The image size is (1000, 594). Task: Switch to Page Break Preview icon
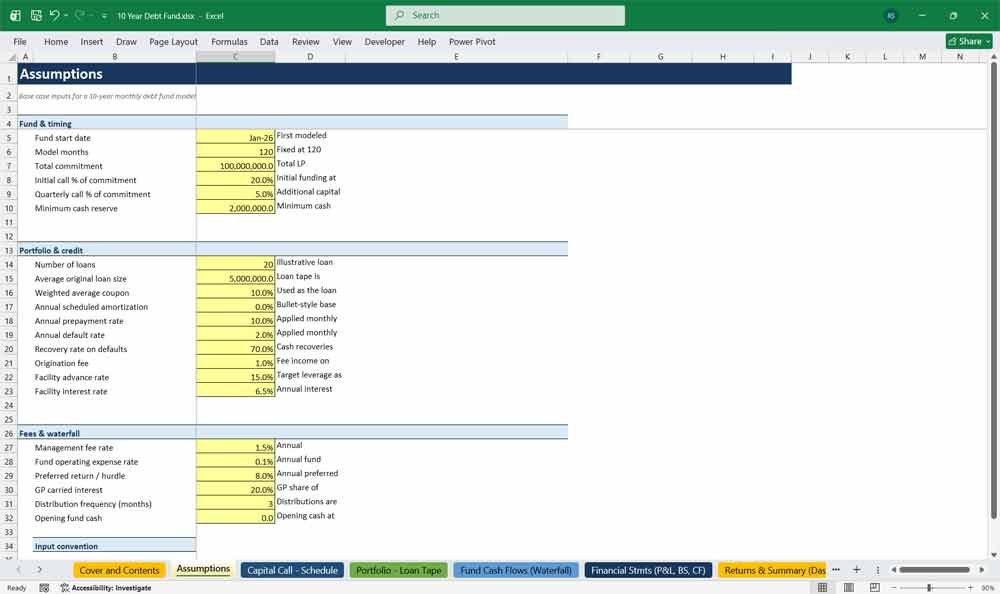pos(874,587)
